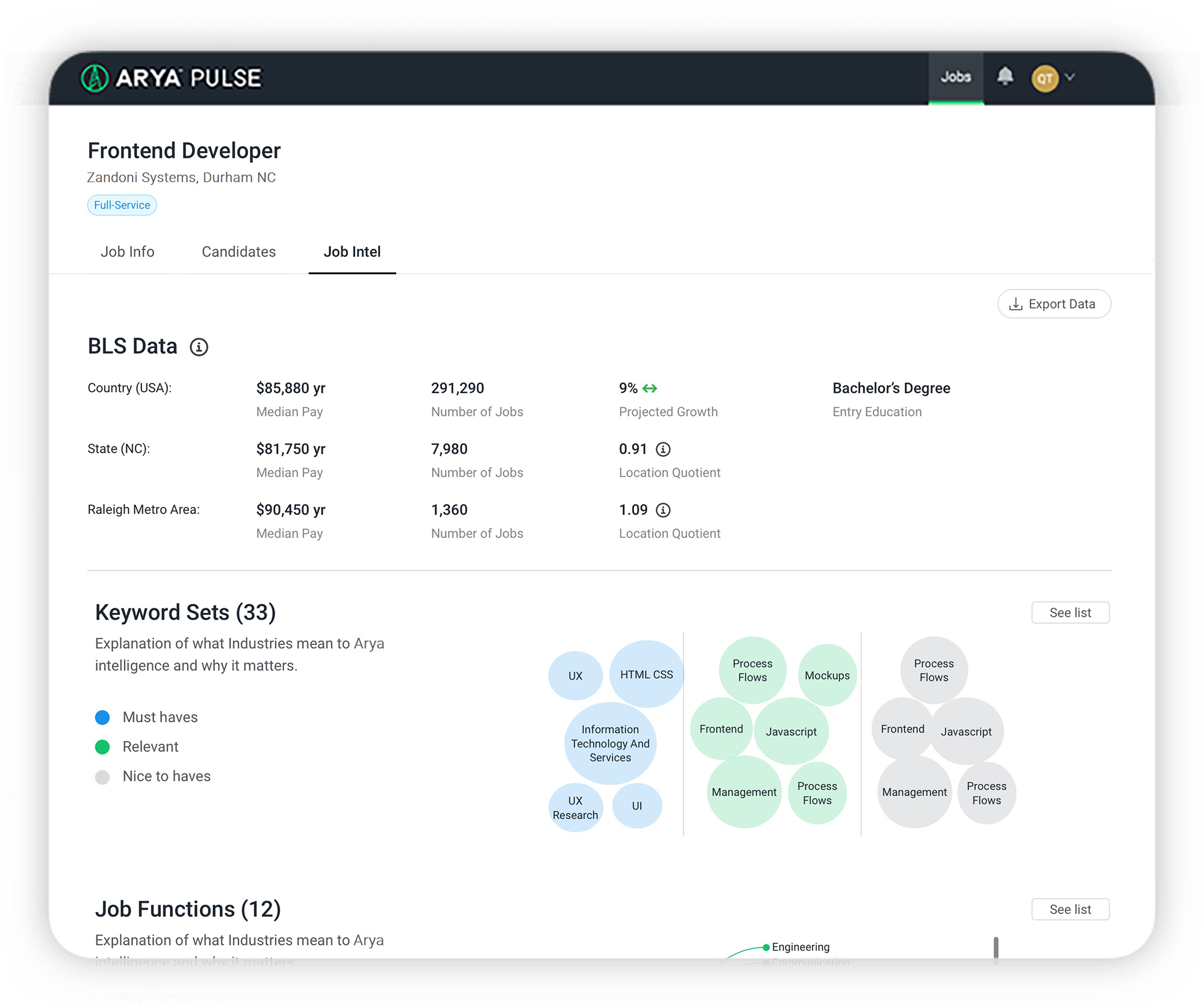Select the gray Frontend keyword bubble
The width and height of the screenshot is (1204, 1007).
(902, 729)
